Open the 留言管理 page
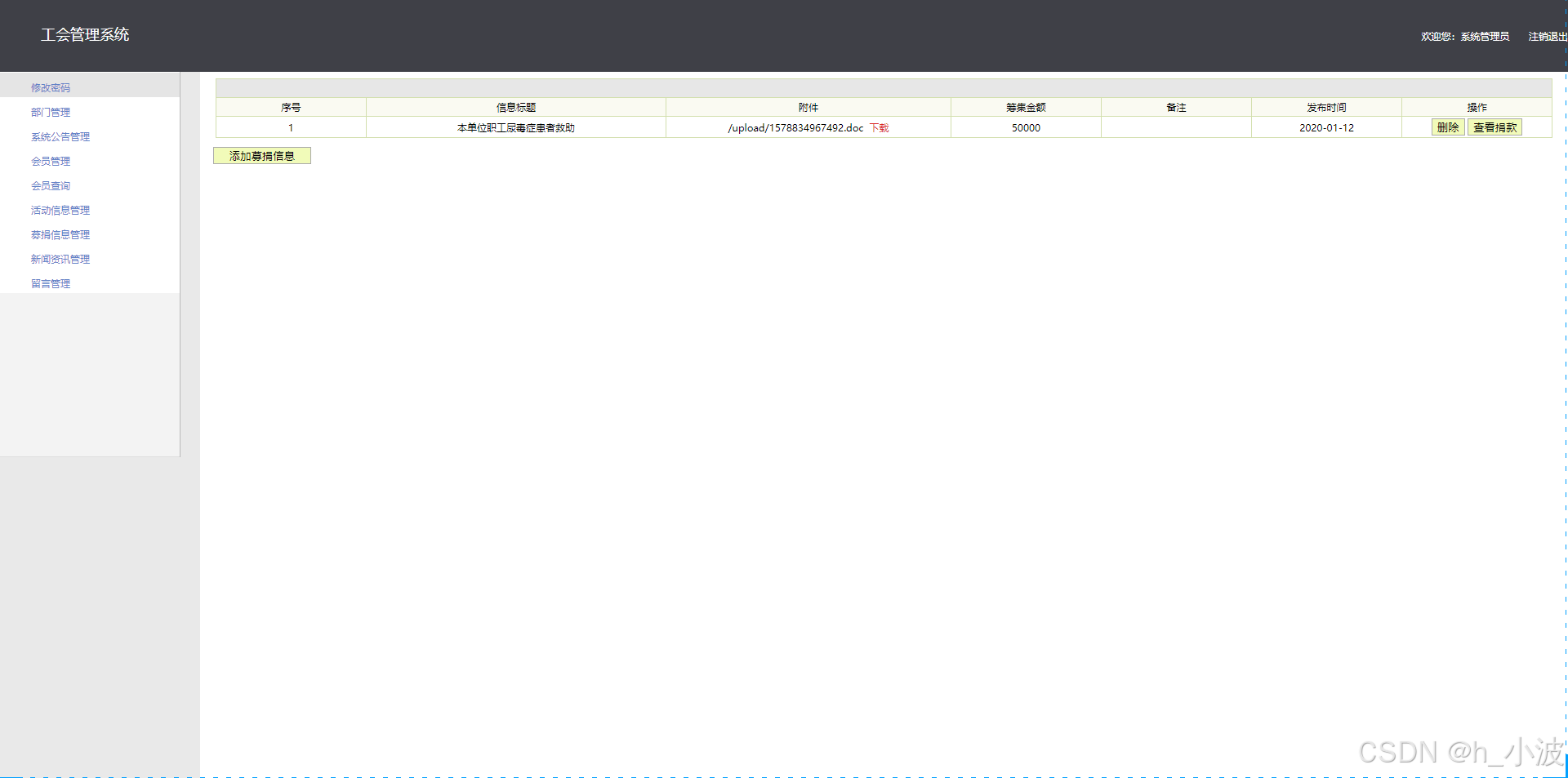This screenshot has width=1568, height=778. (x=51, y=283)
